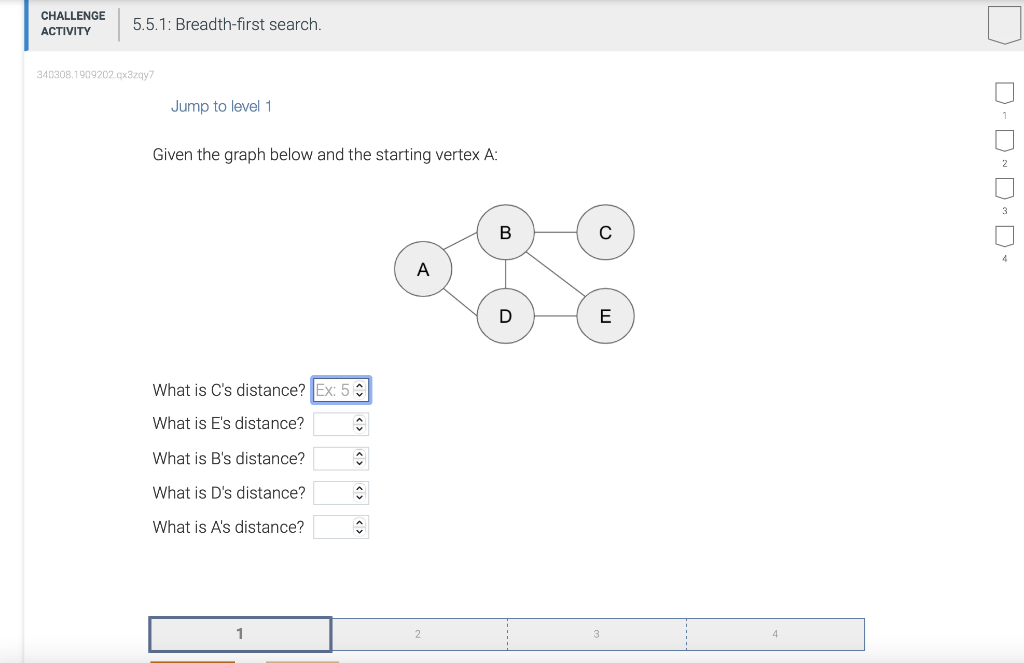Open the Jump to level 1 link
This screenshot has width=1024, height=663.
221,105
